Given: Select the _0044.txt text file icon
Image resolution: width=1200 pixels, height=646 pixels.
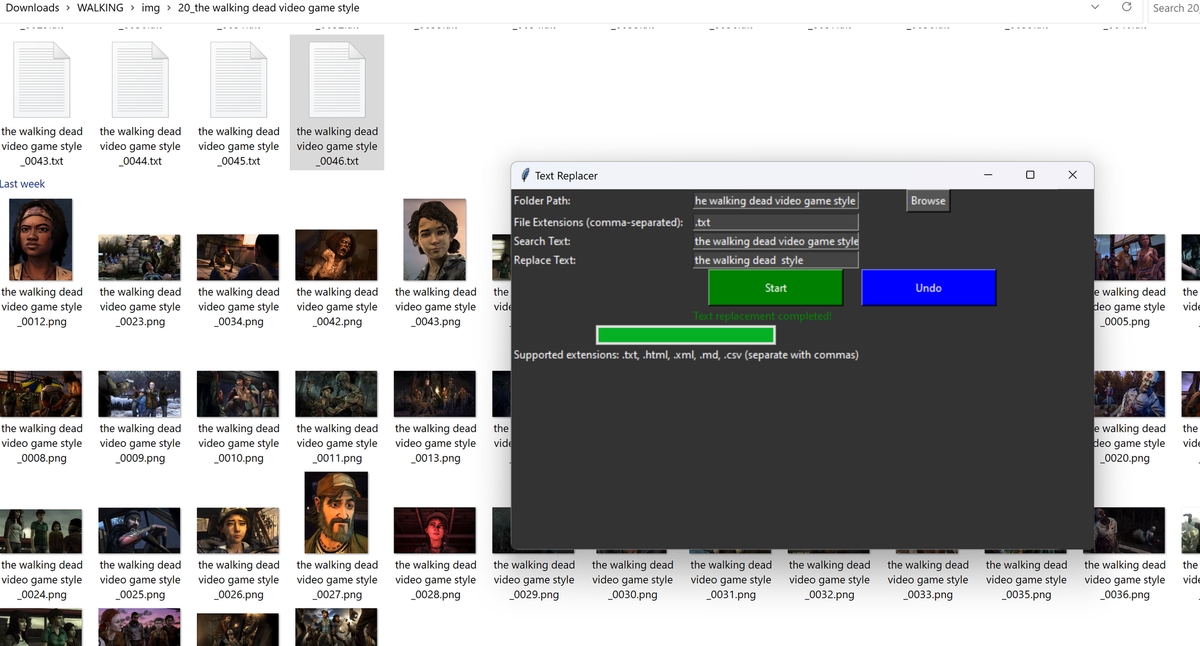Looking at the screenshot, I should 140,82.
